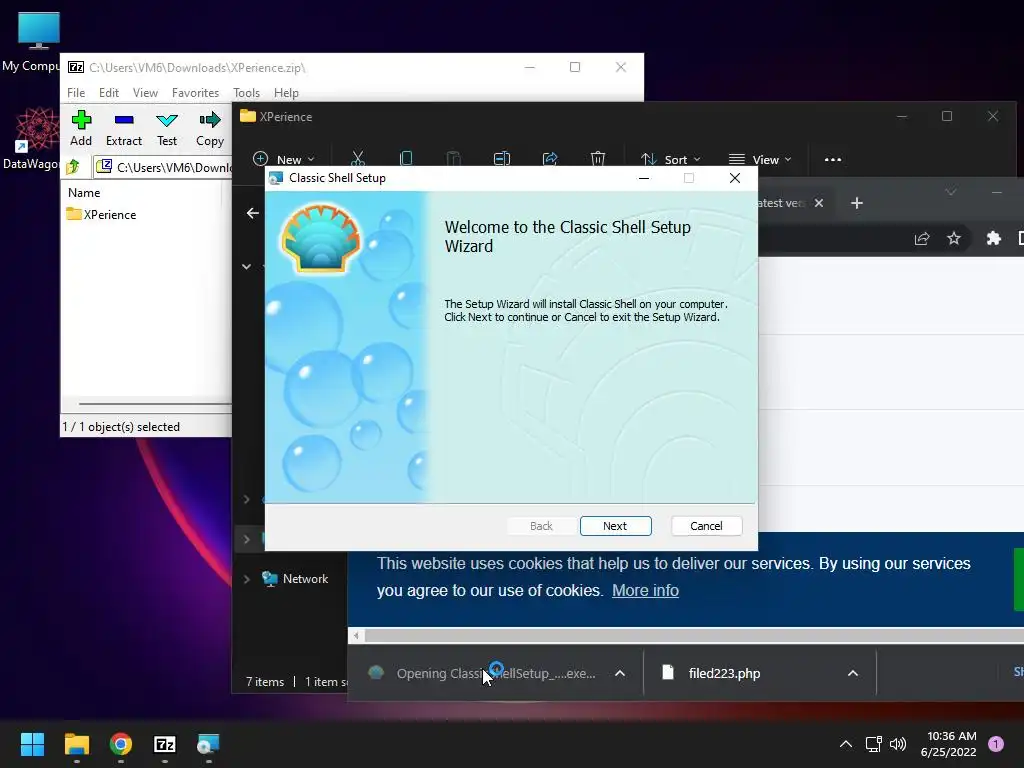Open the View dropdown in File Explorer

760,159
